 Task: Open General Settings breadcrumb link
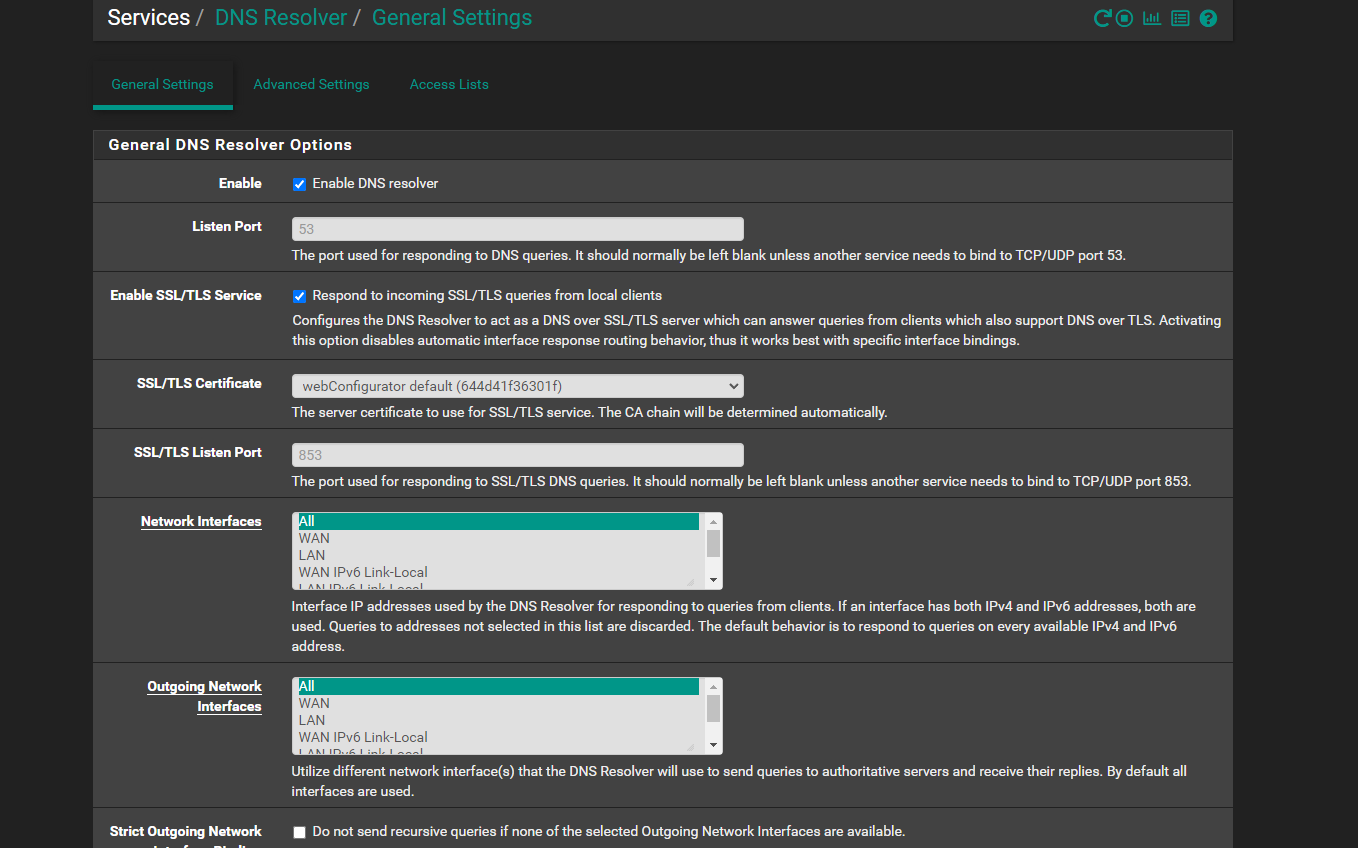(x=452, y=18)
